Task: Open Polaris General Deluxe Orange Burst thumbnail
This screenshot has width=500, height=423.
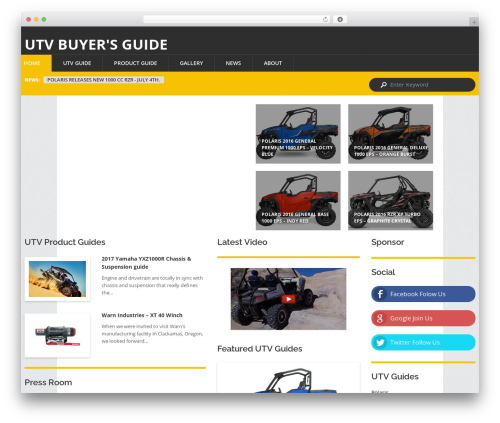Action: coord(390,134)
